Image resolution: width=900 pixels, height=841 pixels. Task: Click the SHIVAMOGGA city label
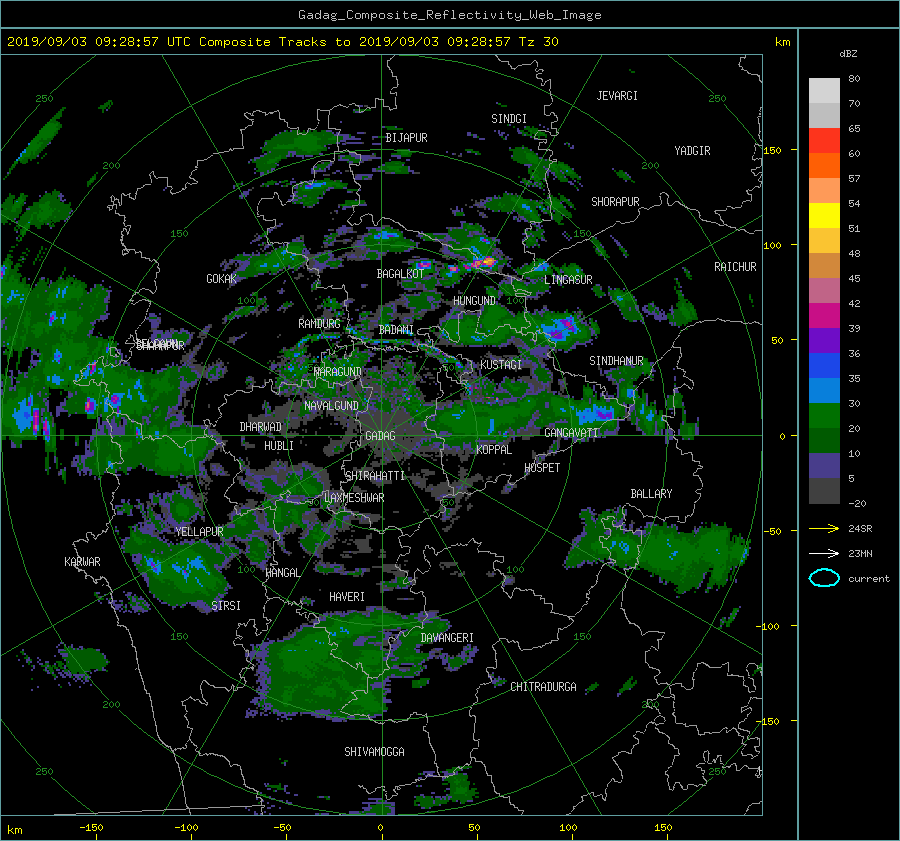[374, 751]
